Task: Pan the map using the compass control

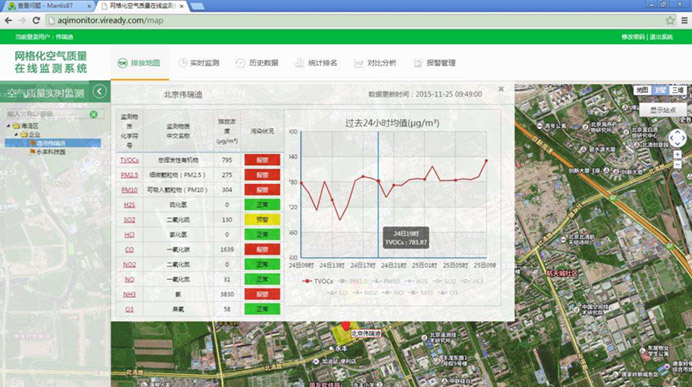Action: 677,139
